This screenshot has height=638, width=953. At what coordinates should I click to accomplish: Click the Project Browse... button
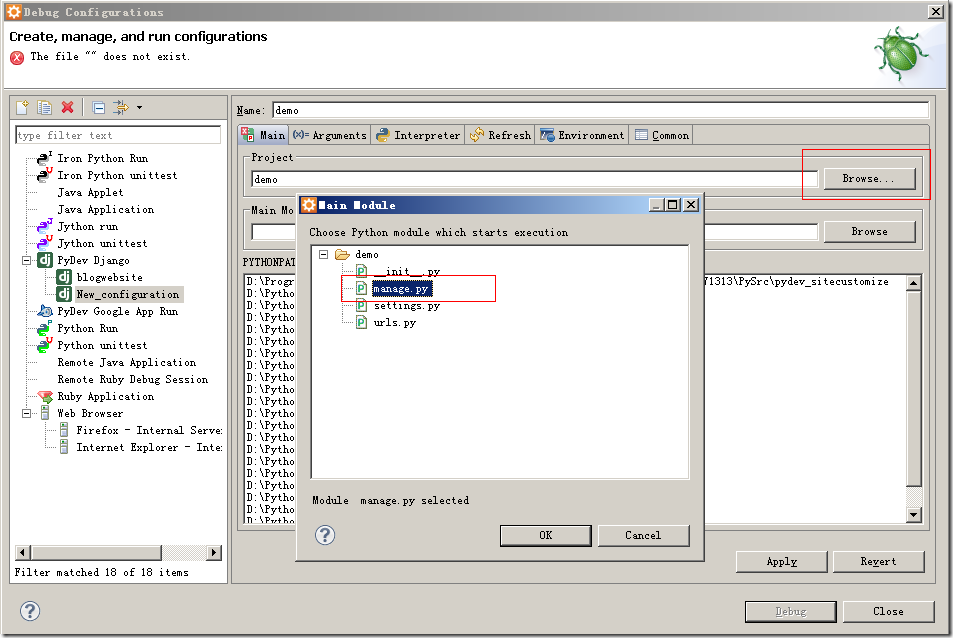[869, 179]
